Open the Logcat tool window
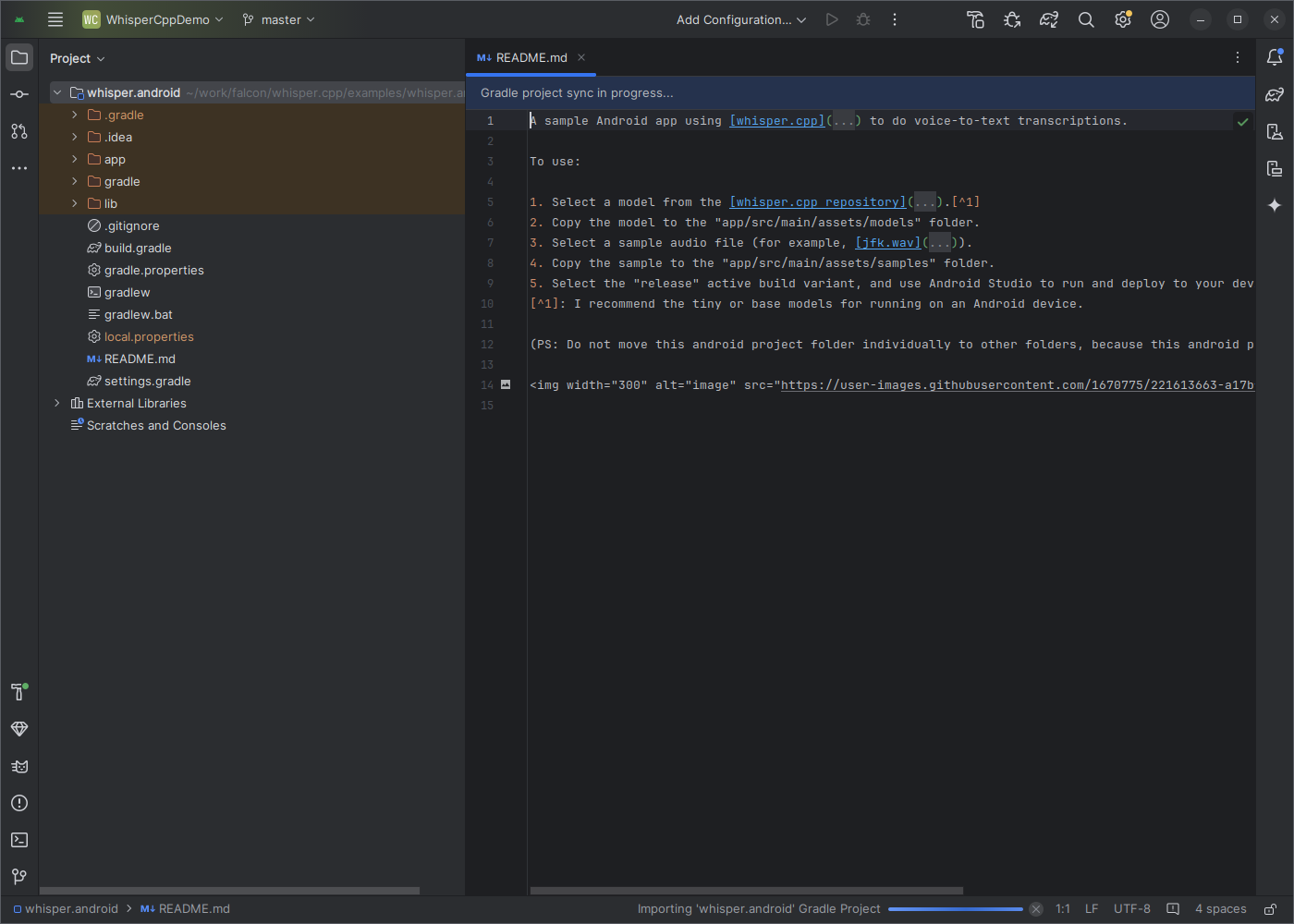Image resolution: width=1294 pixels, height=924 pixels. (19, 766)
